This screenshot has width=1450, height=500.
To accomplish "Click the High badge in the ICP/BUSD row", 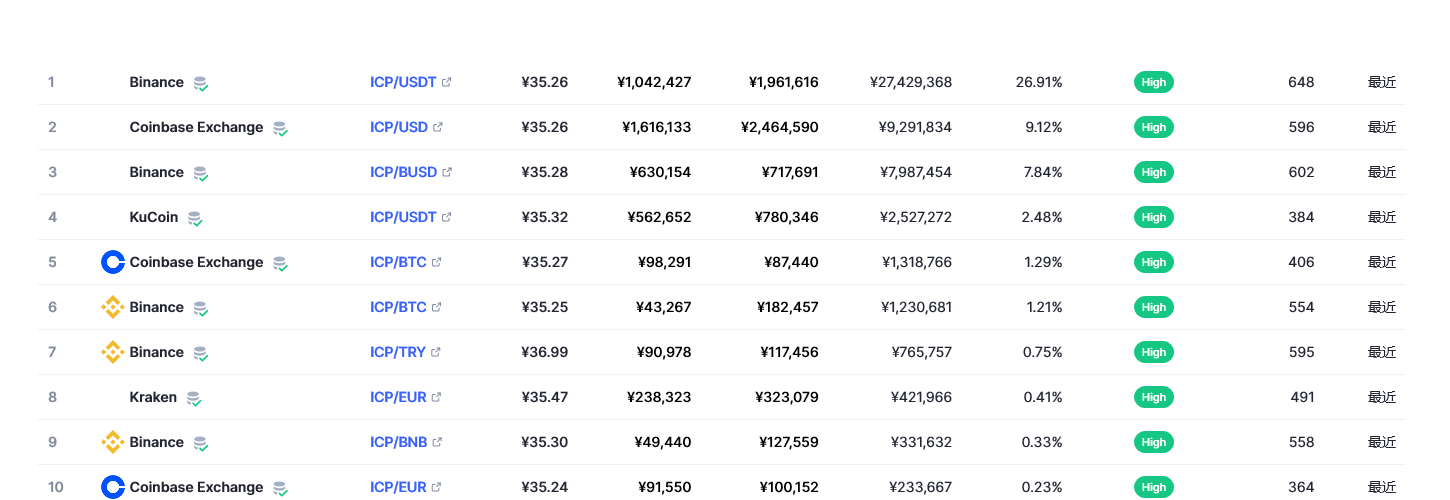I will pyautogui.click(x=1153, y=172).
